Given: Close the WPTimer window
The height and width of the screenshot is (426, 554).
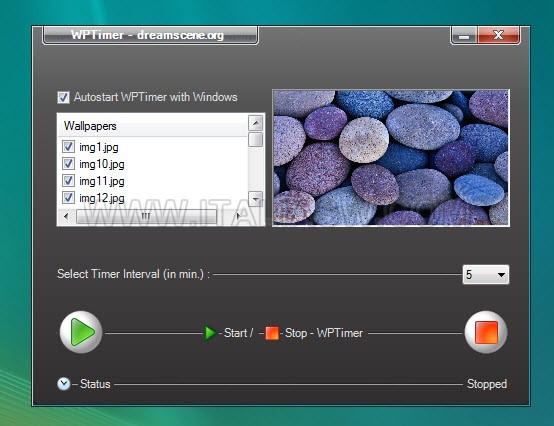Looking at the screenshot, I should [x=499, y=35].
